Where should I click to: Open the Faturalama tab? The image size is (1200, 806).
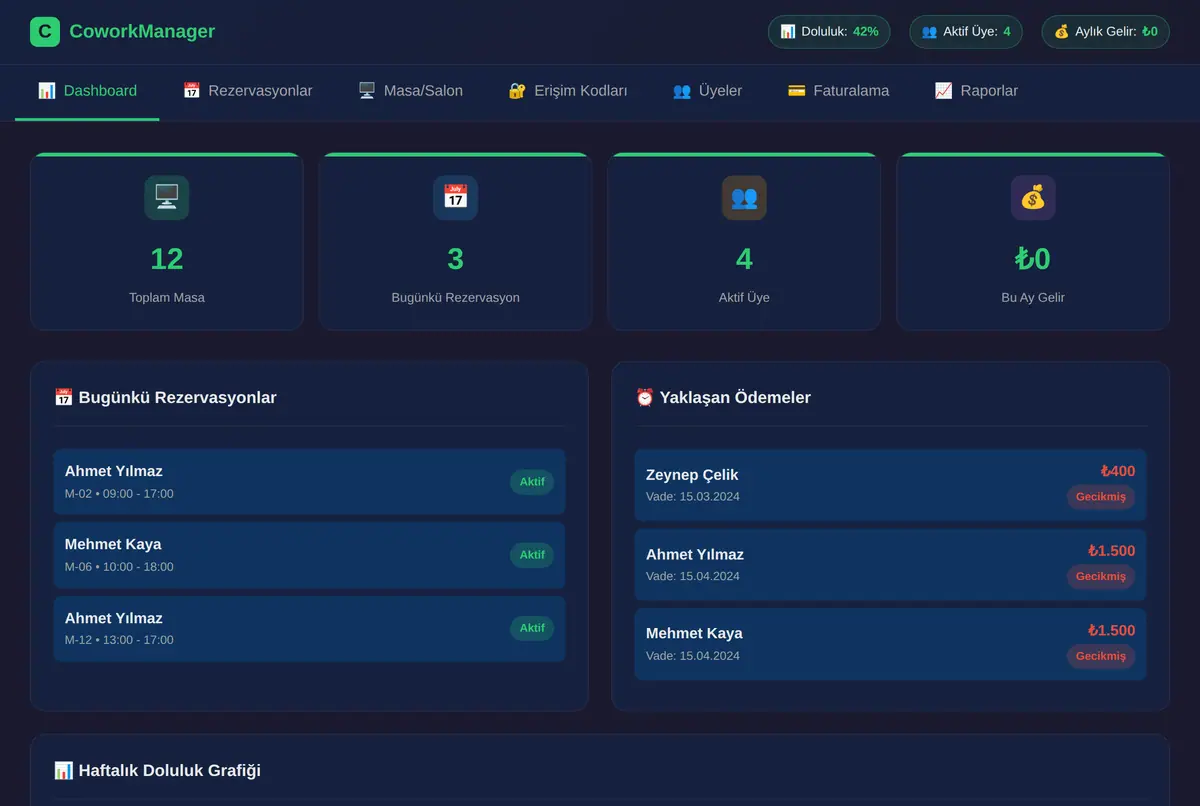point(838,92)
